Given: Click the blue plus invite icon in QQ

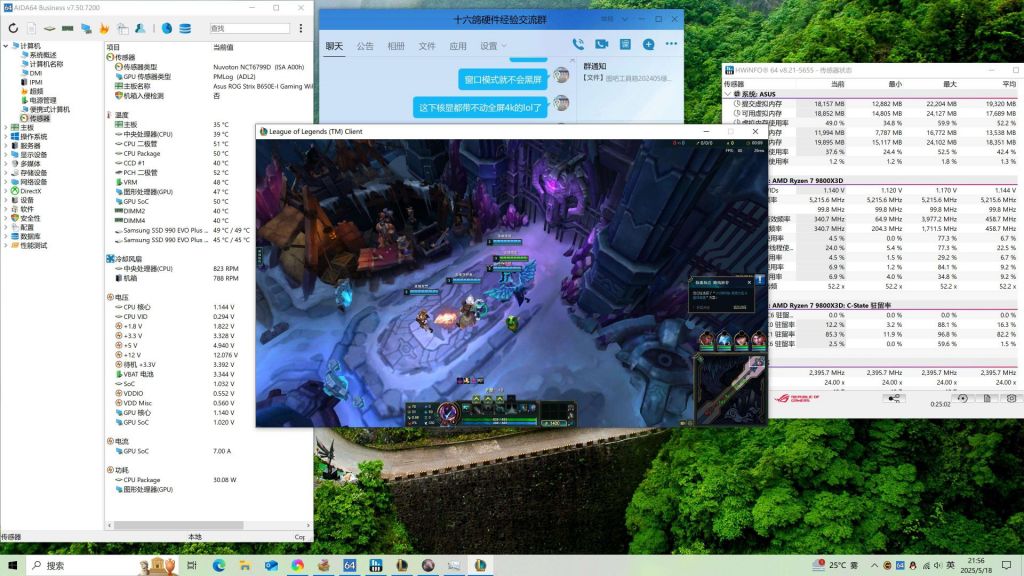Looking at the screenshot, I should 648,44.
